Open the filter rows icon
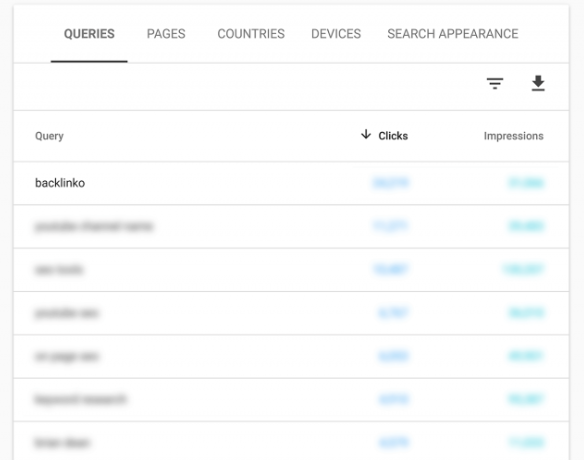 [x=495, y=83]
